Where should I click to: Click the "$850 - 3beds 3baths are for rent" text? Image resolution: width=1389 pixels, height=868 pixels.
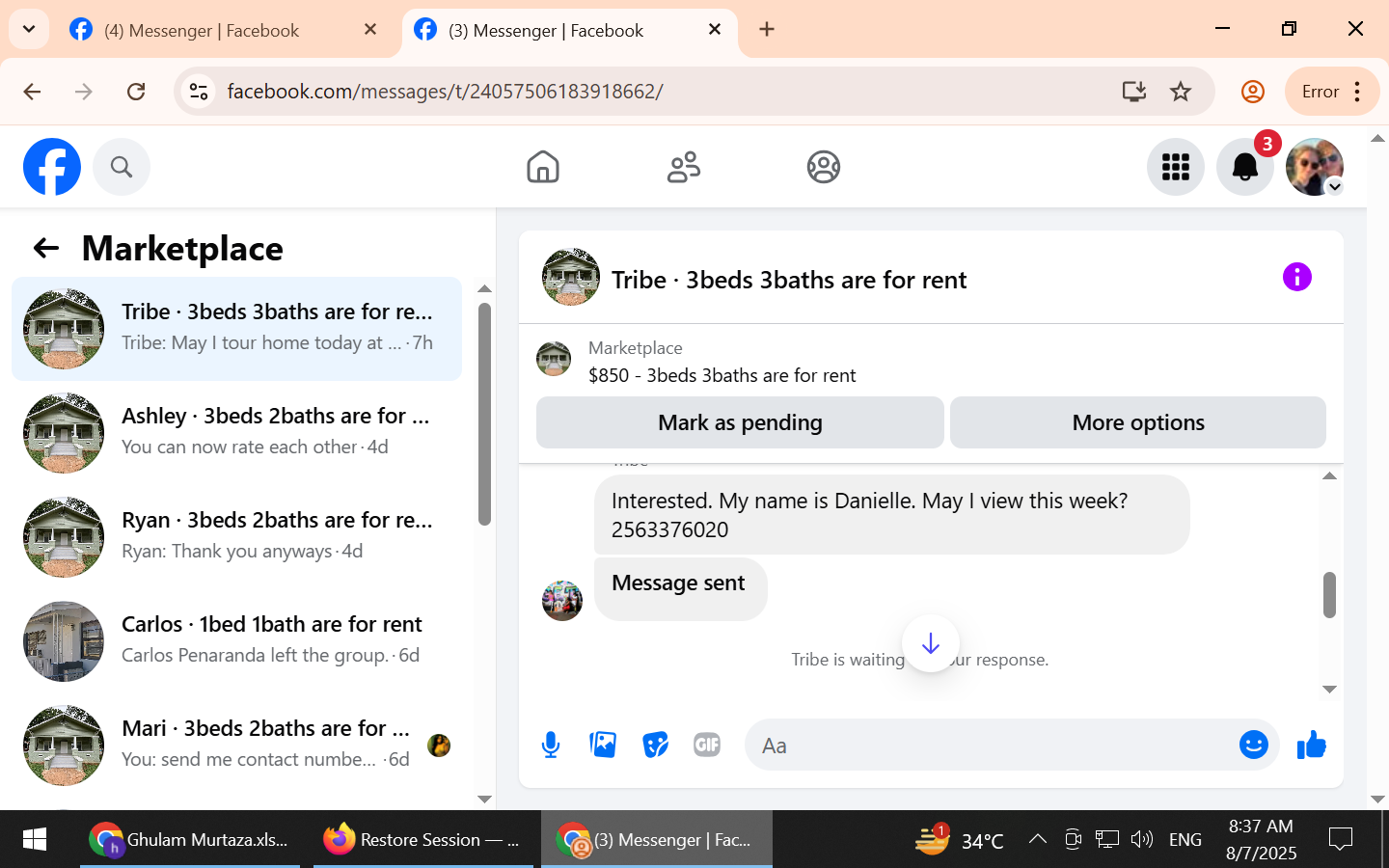click(x=722, y=375)
